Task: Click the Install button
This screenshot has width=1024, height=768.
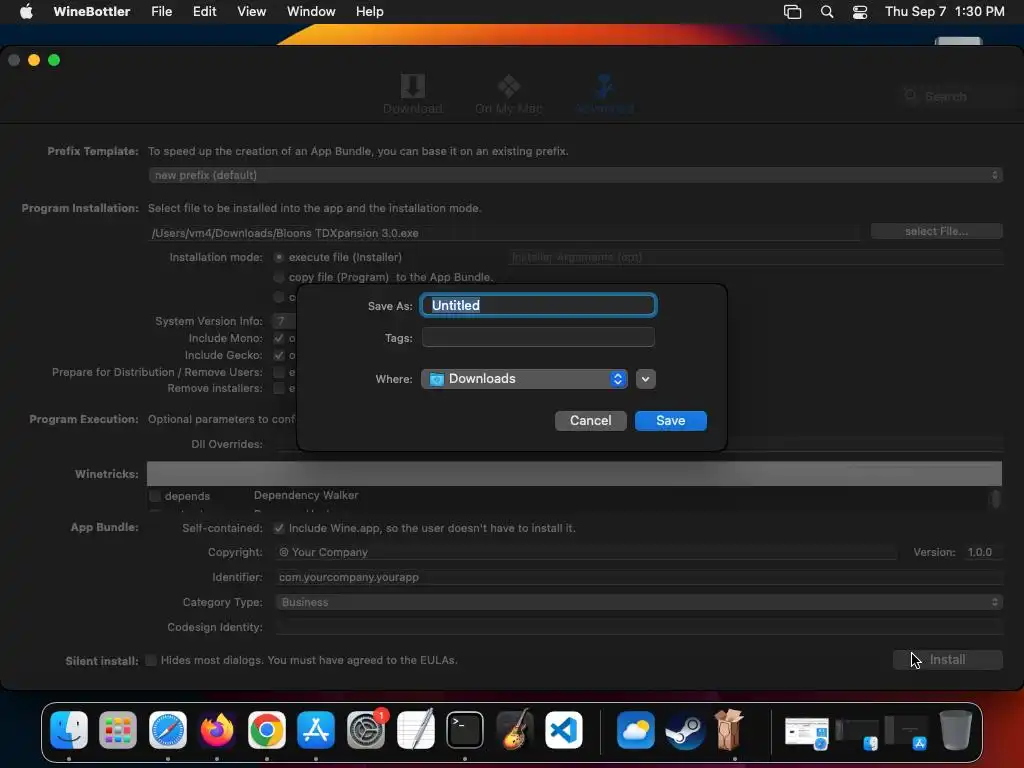Action: coord(948,660)
